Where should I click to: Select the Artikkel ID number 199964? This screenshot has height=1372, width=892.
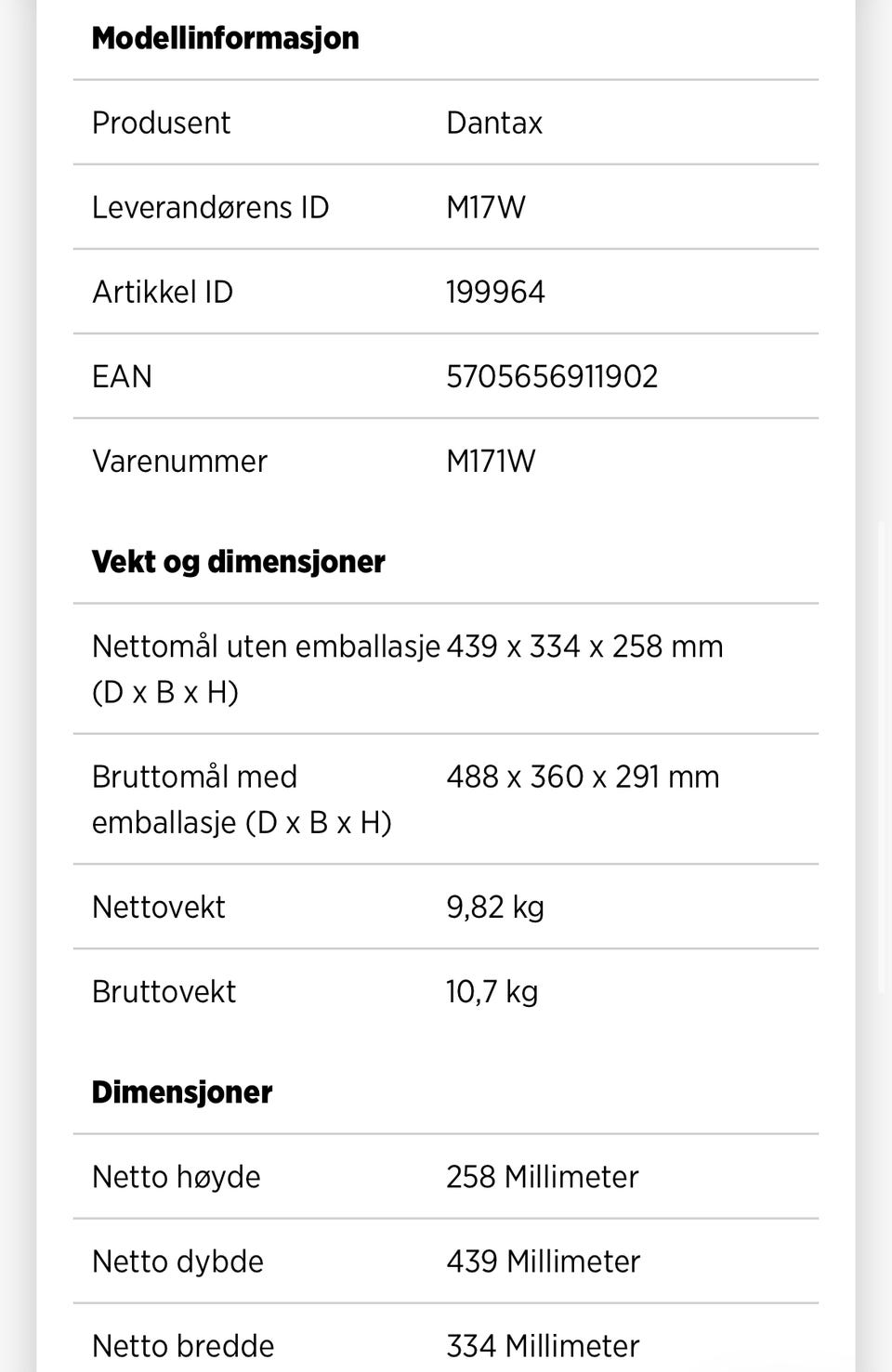[495, 292]
